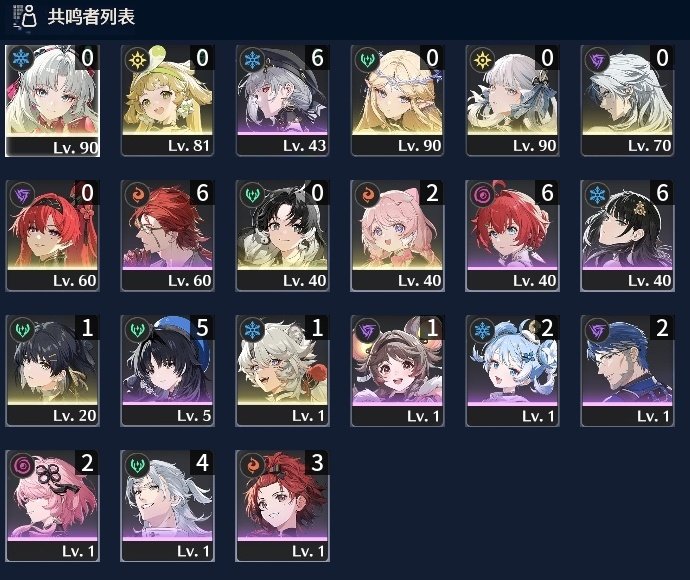The width and height of the screenshot is (690, 580).
Task: Click the havoc spiral icon on red-haired Lv. 40 card
Action: click(482, 195)
